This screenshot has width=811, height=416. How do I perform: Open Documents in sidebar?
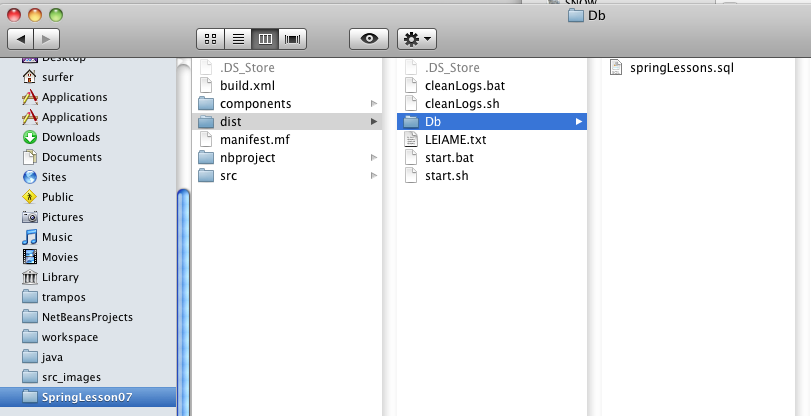(88, 157)
